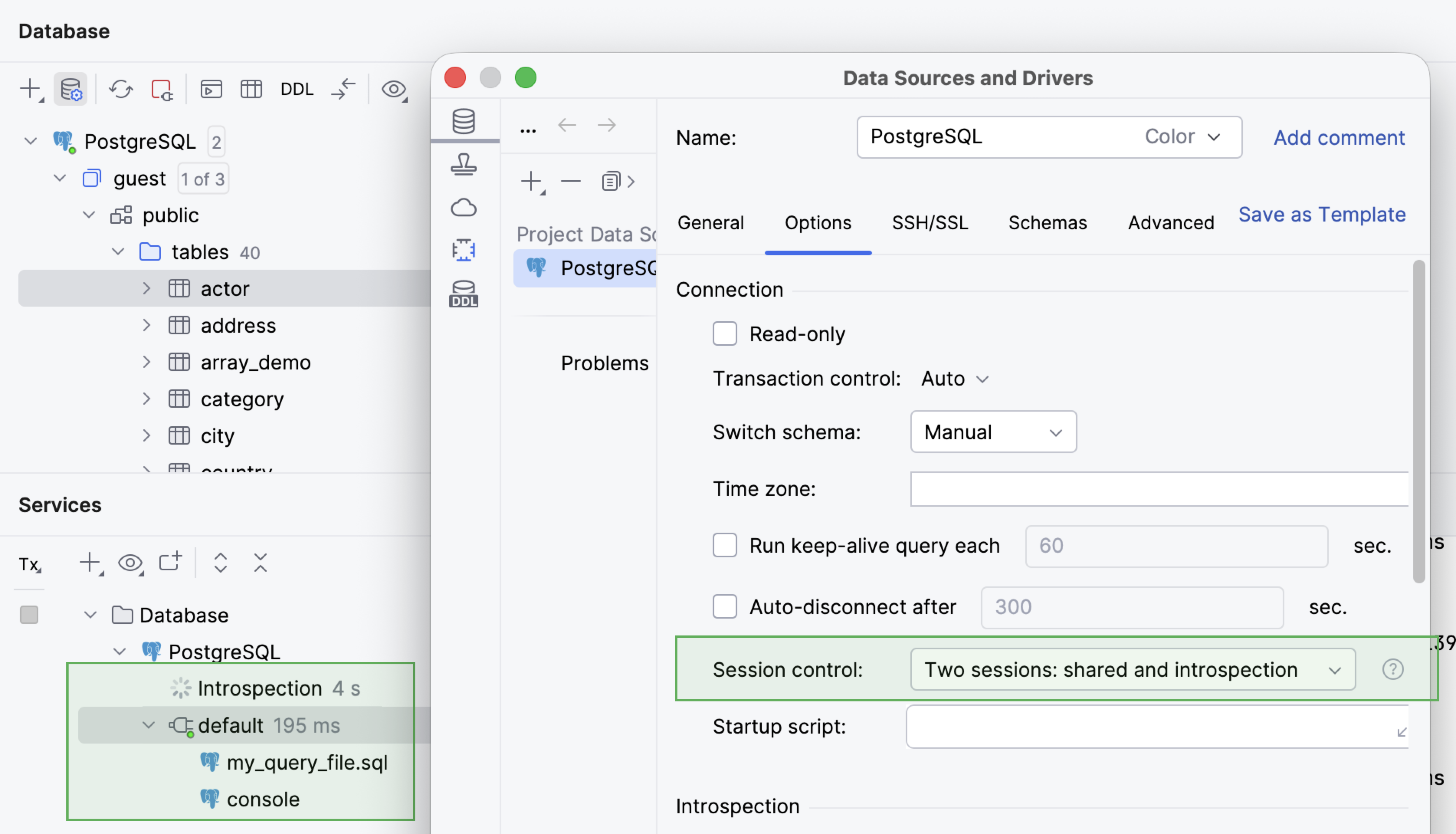Select the DDL data source icon in dialog sidebar

click(464, 294)
